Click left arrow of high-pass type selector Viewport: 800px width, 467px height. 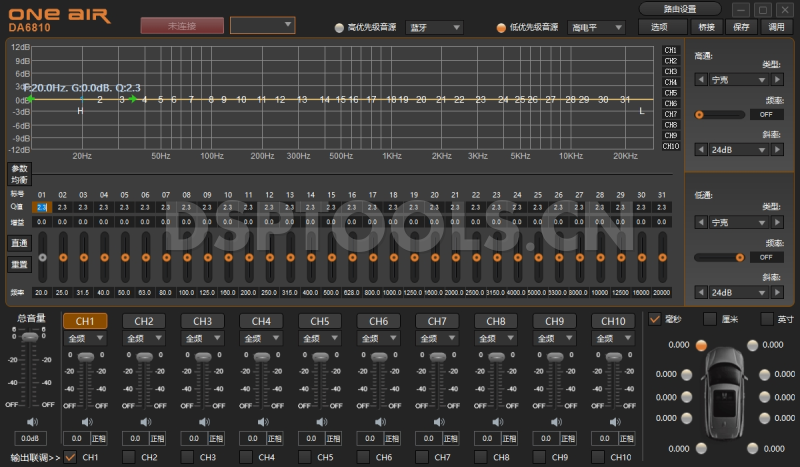click(x=700, y=79)
